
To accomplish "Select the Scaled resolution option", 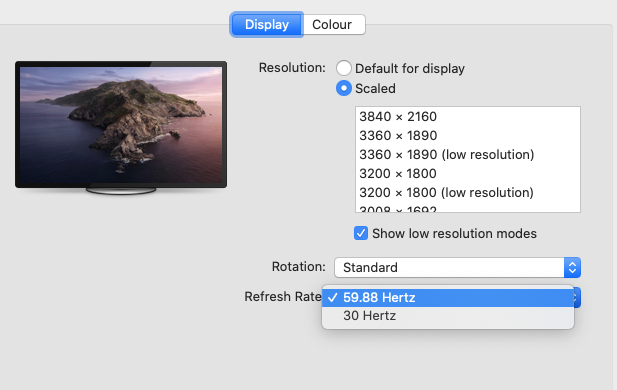I will 344,88.
